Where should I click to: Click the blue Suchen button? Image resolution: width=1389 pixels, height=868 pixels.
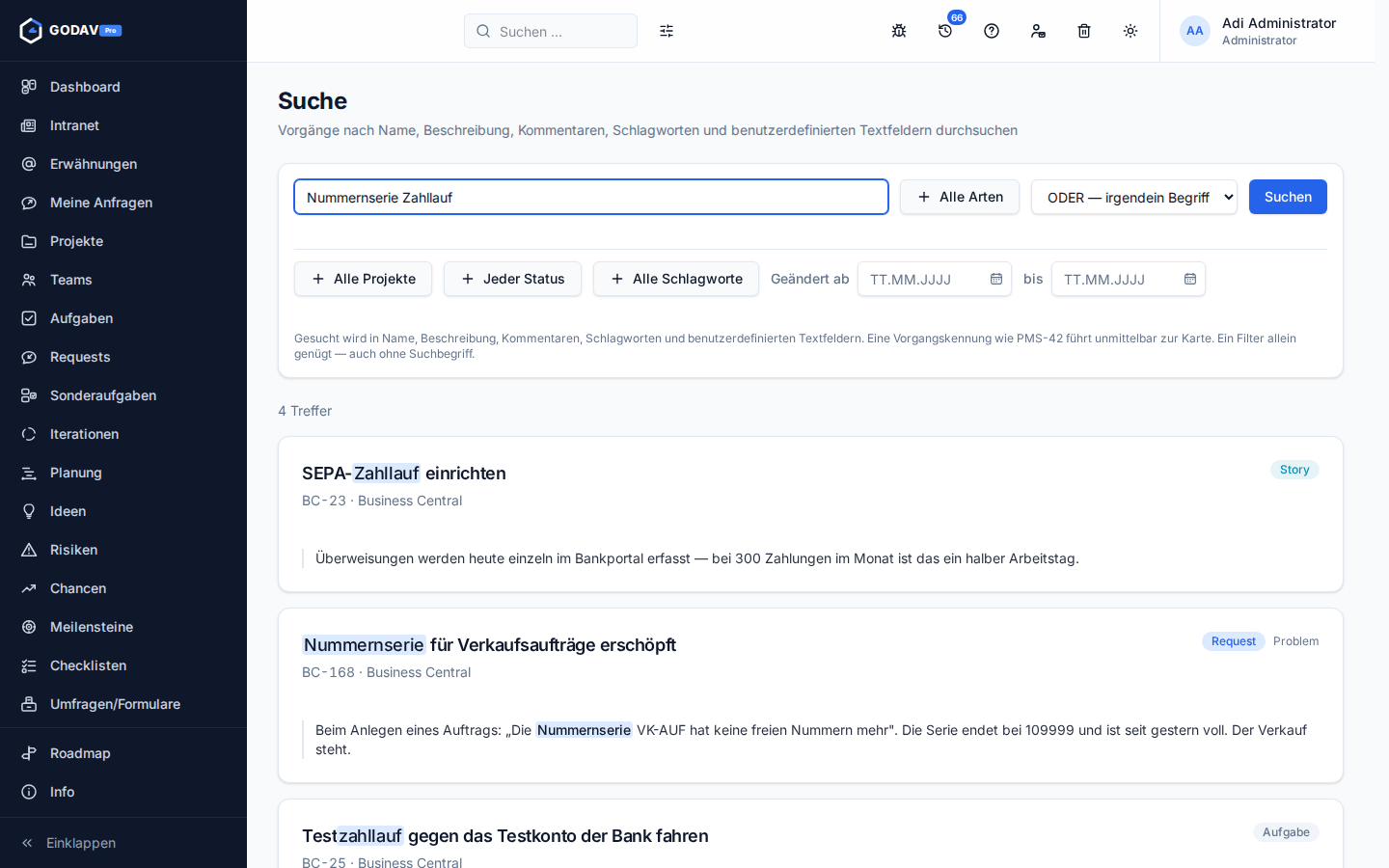(1288, 197)
